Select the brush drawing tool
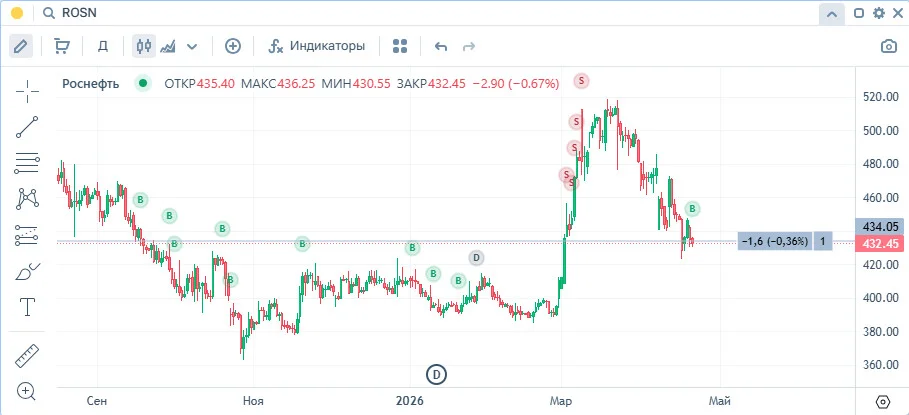 tap(27, 271)
